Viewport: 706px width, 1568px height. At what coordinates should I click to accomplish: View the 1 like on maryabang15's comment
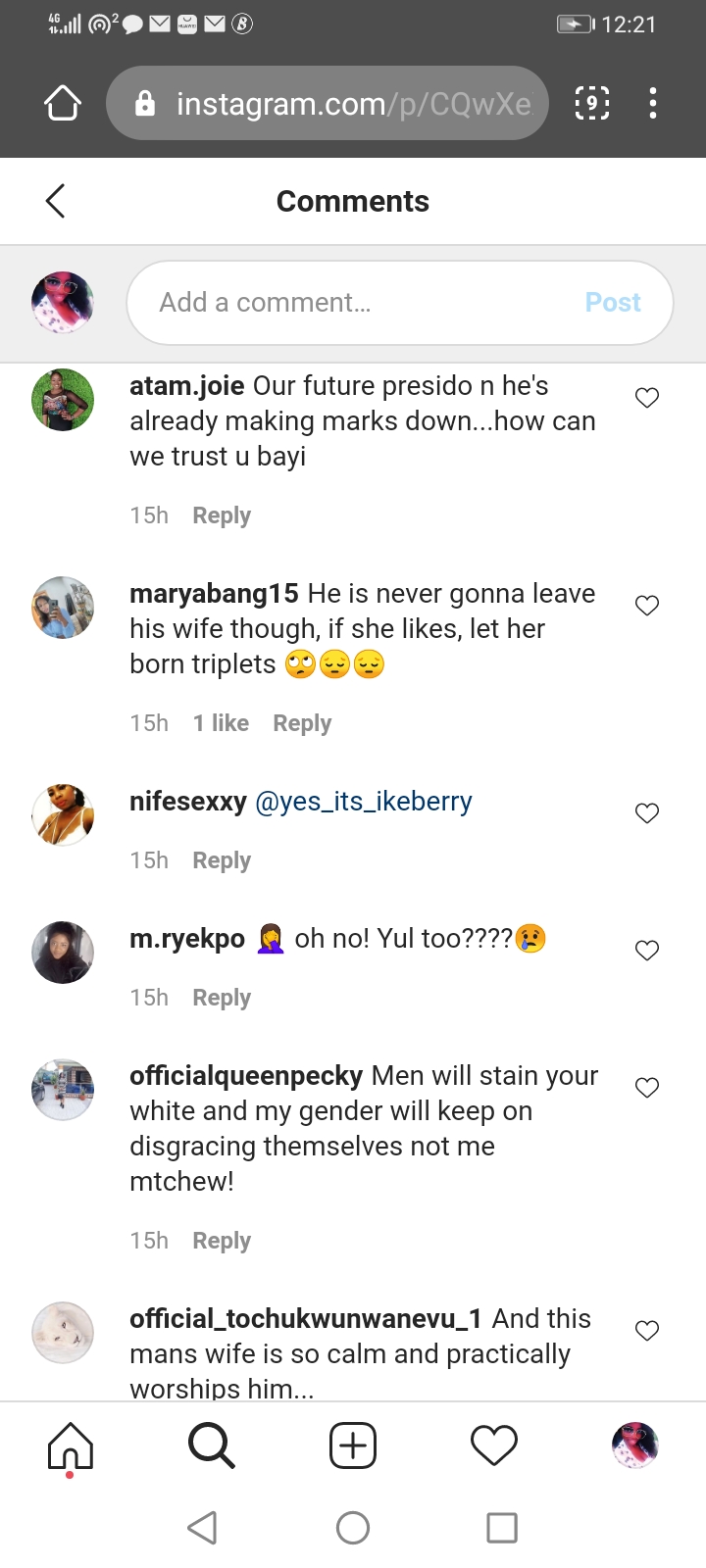(x=221, y=723)
